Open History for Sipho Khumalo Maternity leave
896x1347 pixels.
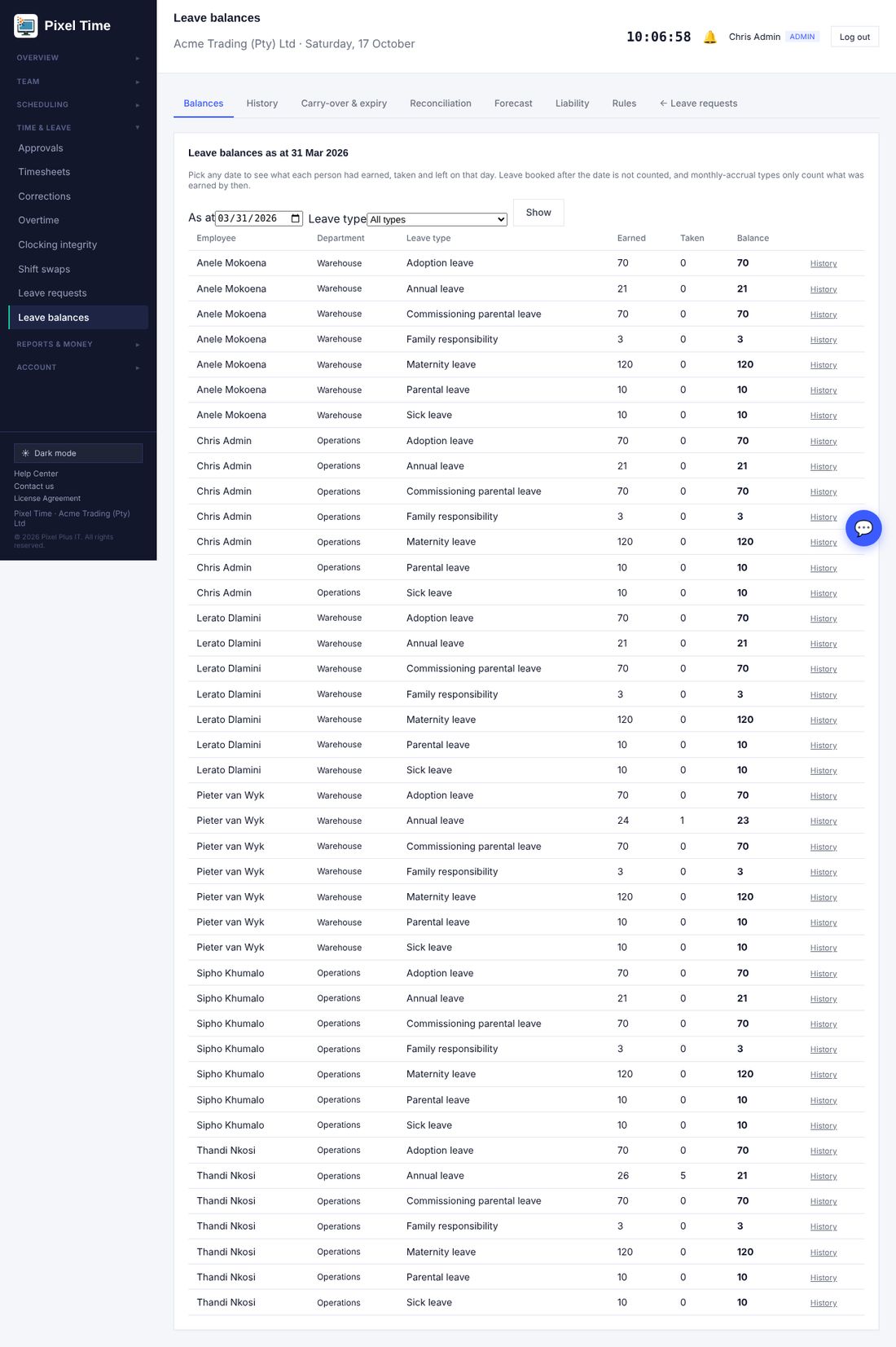click(824, 1075)
